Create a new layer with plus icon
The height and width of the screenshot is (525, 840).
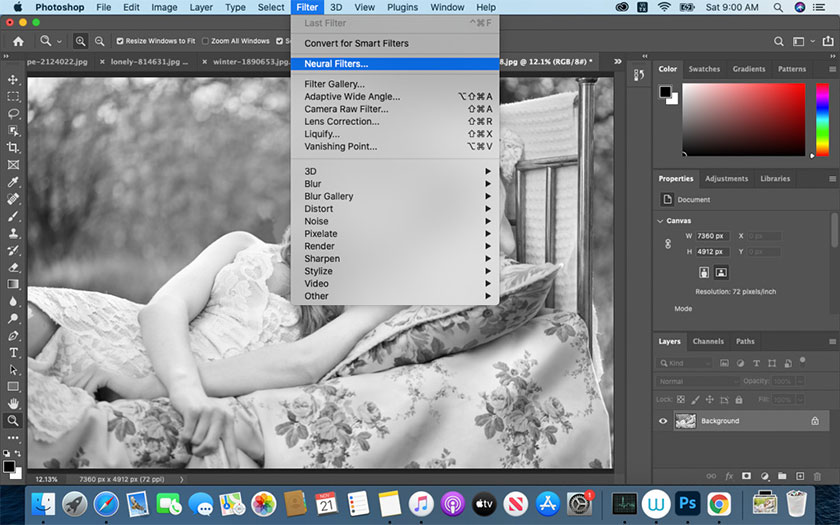pos(800,476)
